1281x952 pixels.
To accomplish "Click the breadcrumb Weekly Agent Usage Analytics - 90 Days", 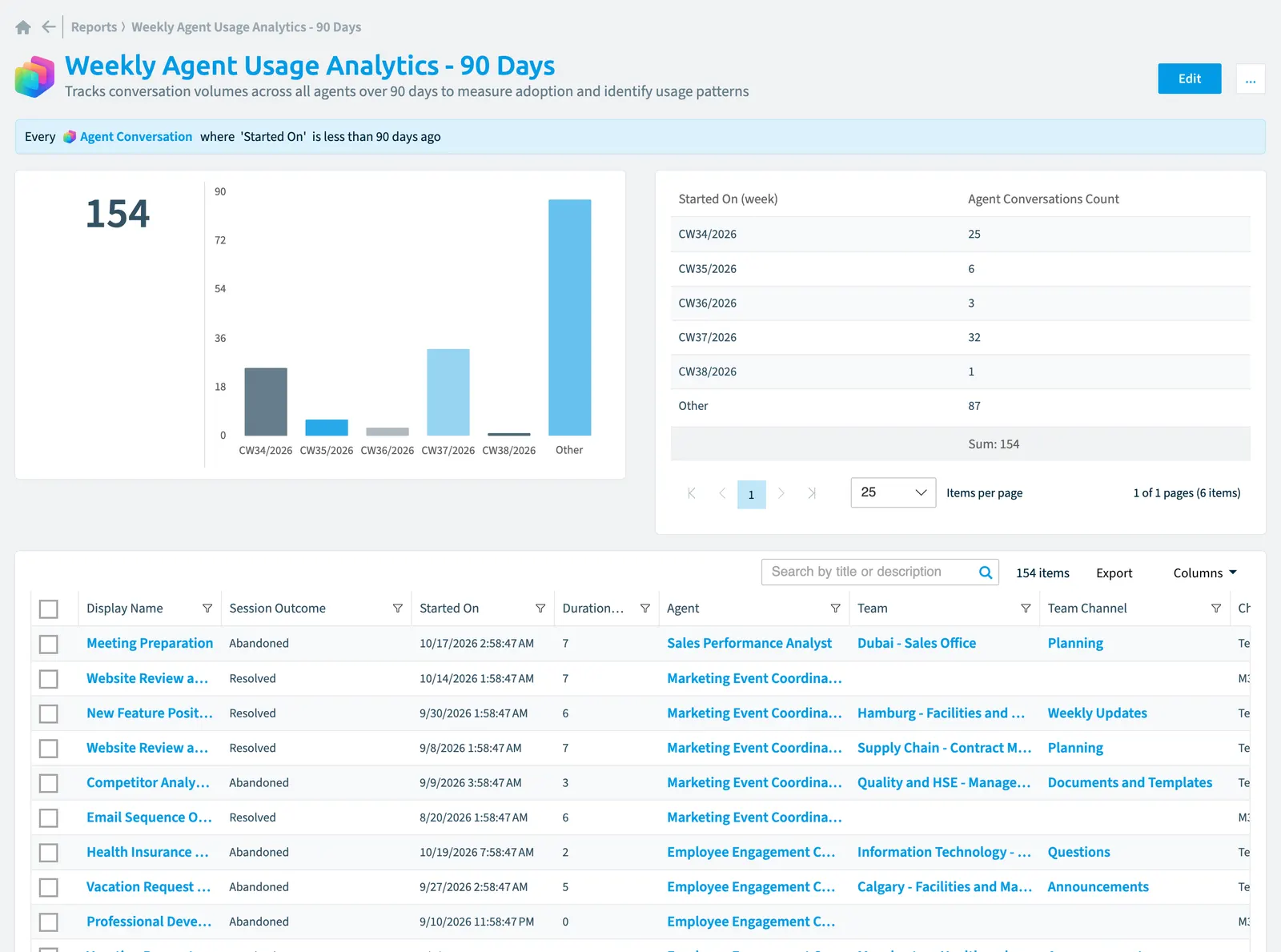I will [246, 27].
